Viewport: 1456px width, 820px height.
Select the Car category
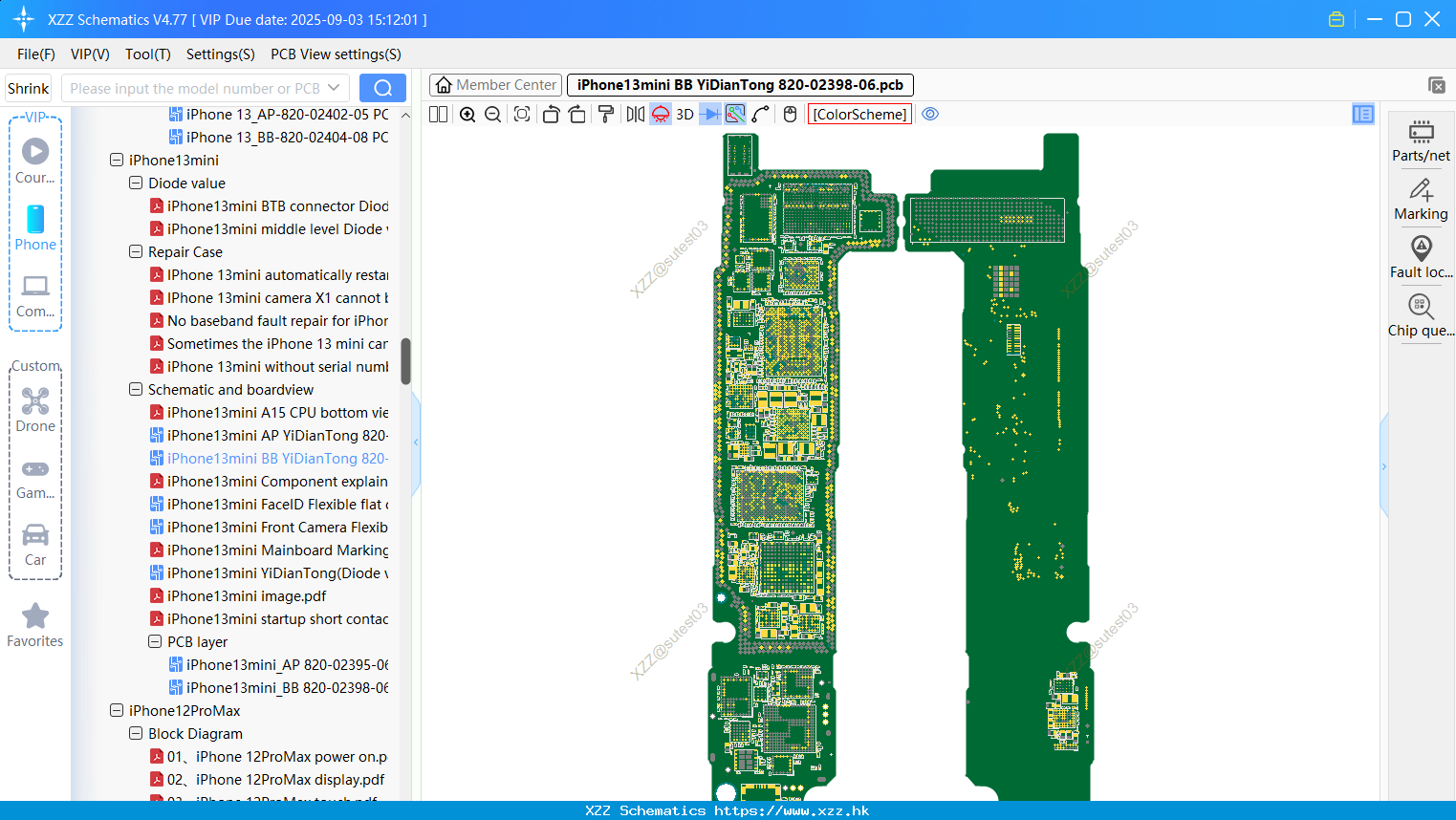pos(35,545)
